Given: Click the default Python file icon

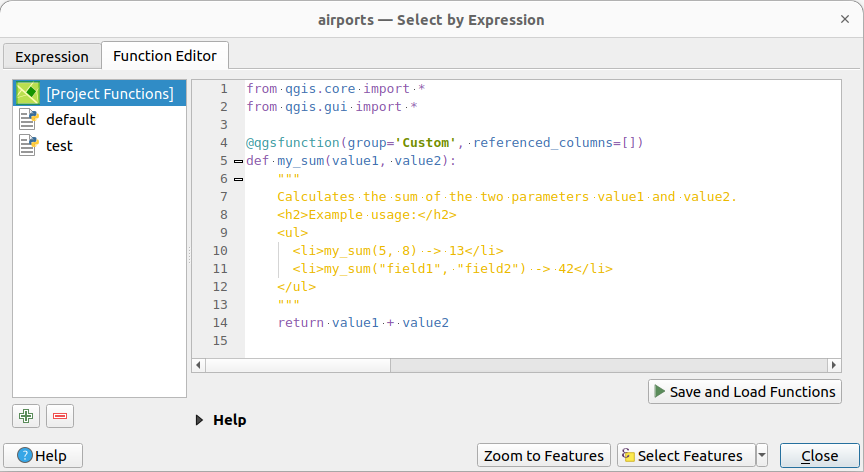Looking at the screenshot, I should click(x=28, y=120).
